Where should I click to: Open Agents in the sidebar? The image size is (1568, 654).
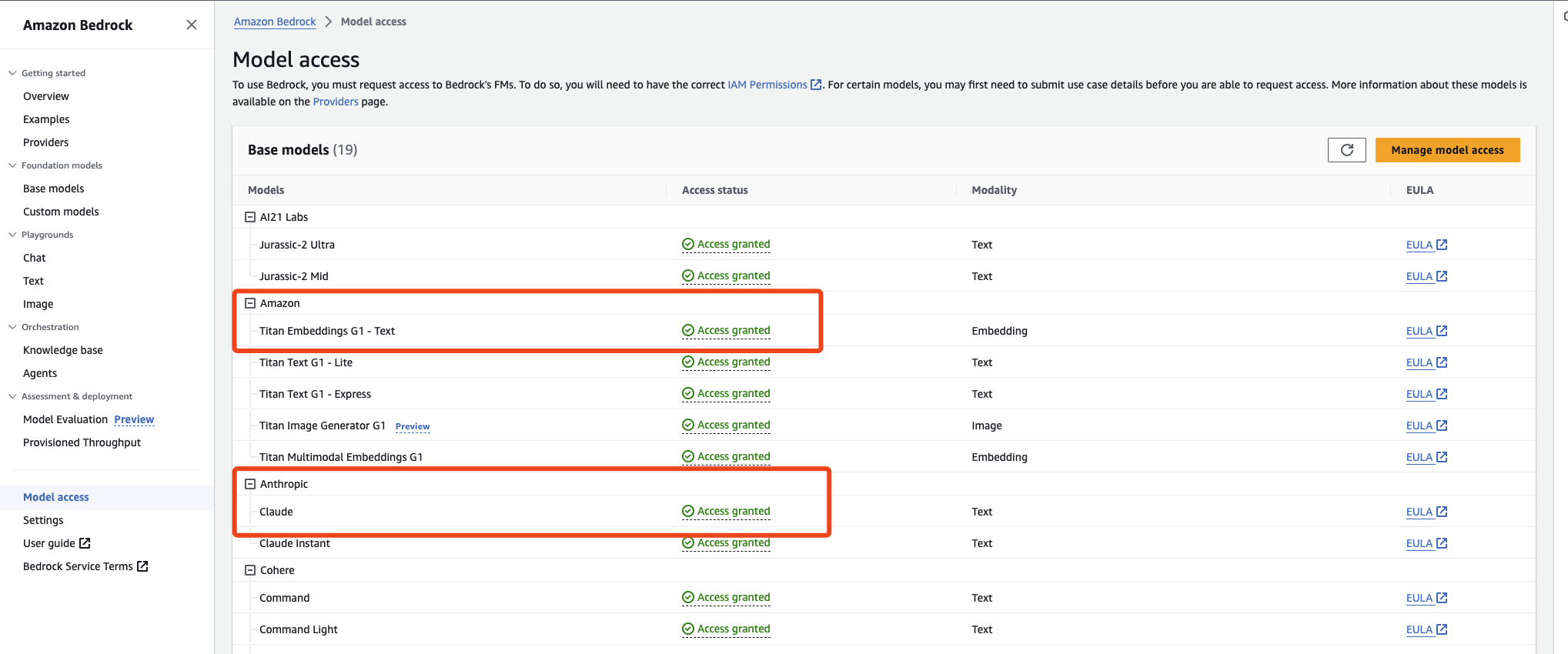point(40,373)
